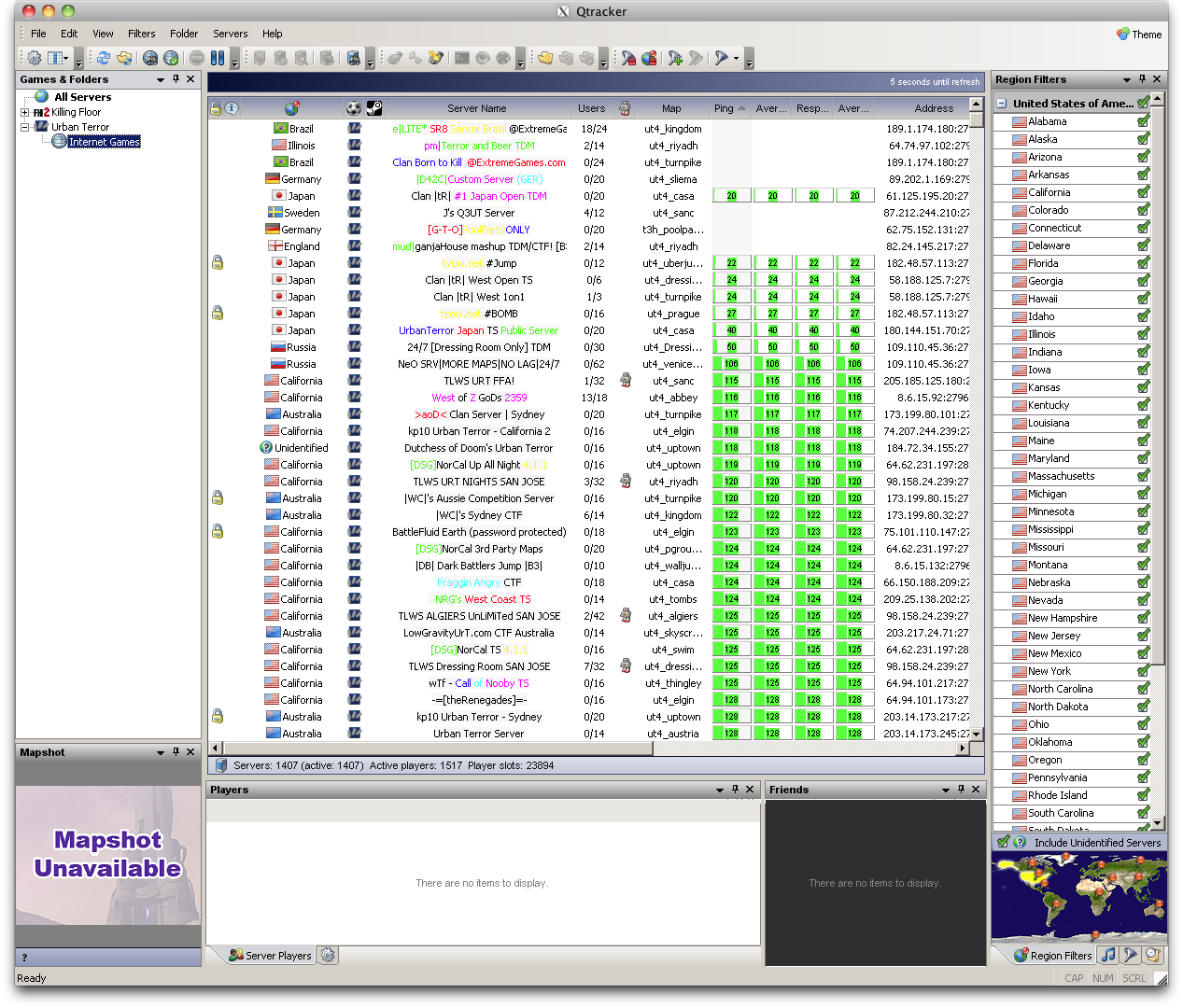Open the Region Filters panel dropdown arrow
Image resolution: width=1183 pixels, height=1008 pixels.
[1126, 80]
